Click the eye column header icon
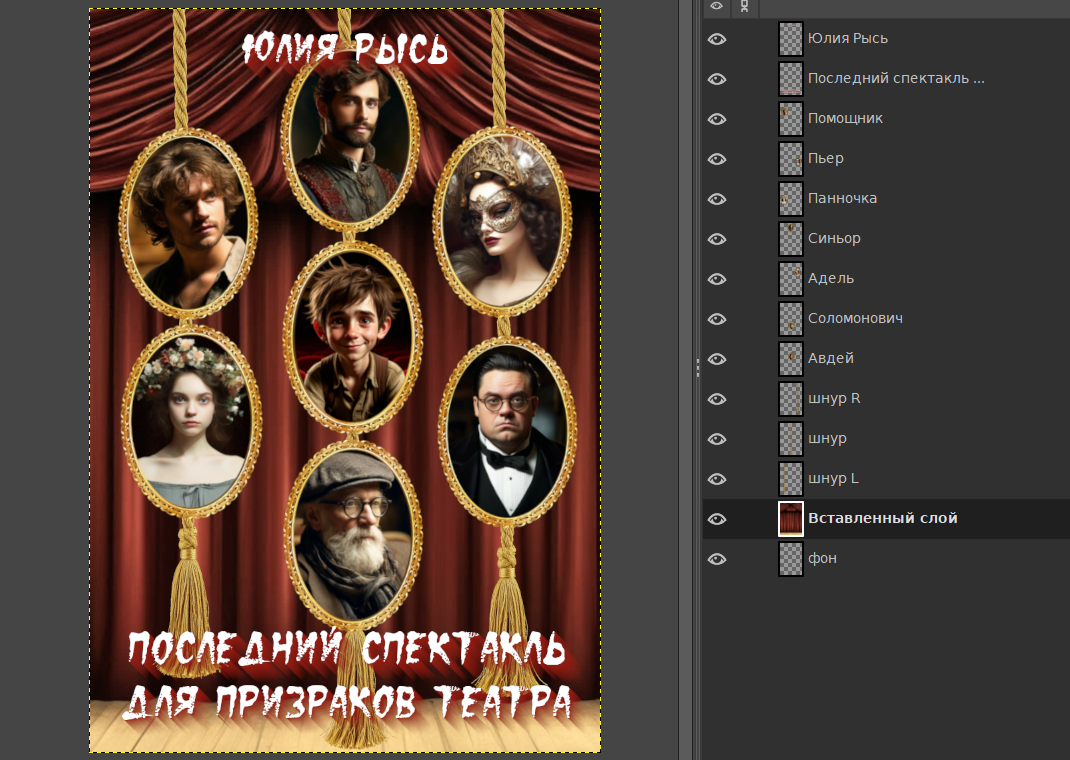 (x=717, y=6)
